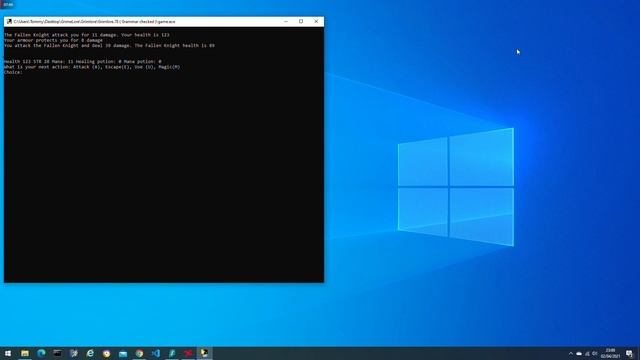640x360 pixels.
Task: Open the OneDrive cloud tray icon
Action: tap(579, 353)
